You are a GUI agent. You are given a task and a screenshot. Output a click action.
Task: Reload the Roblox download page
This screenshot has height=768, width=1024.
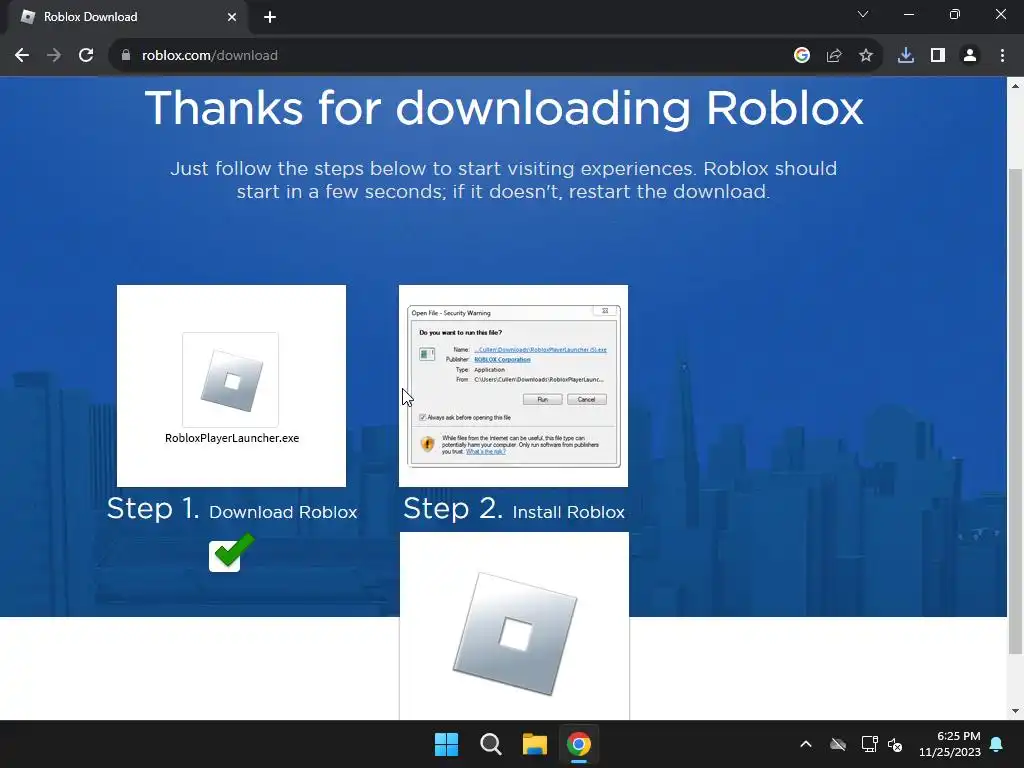click(86, 56)
